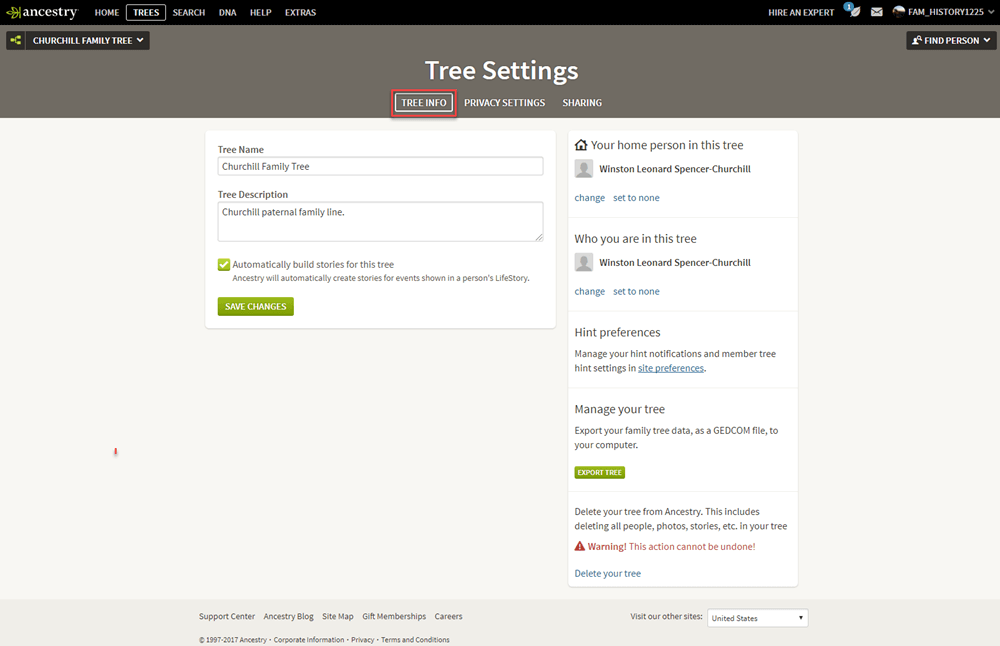Click the Tree Settings heading
Viewport: 1000px width, 646px height.
coord(501,71)
